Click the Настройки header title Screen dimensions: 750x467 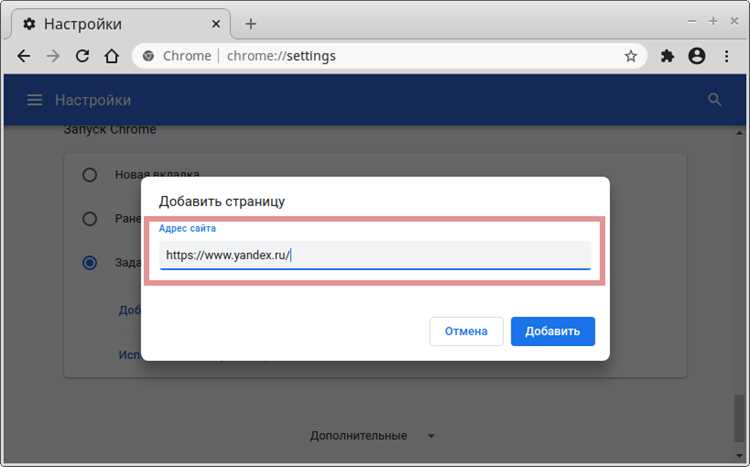tap(93, 100)
